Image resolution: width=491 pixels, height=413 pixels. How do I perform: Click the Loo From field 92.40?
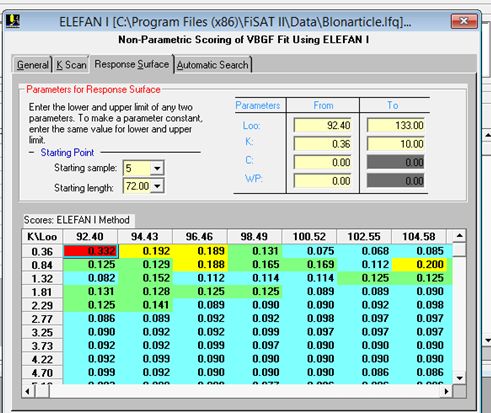click(x=322, y=125)
